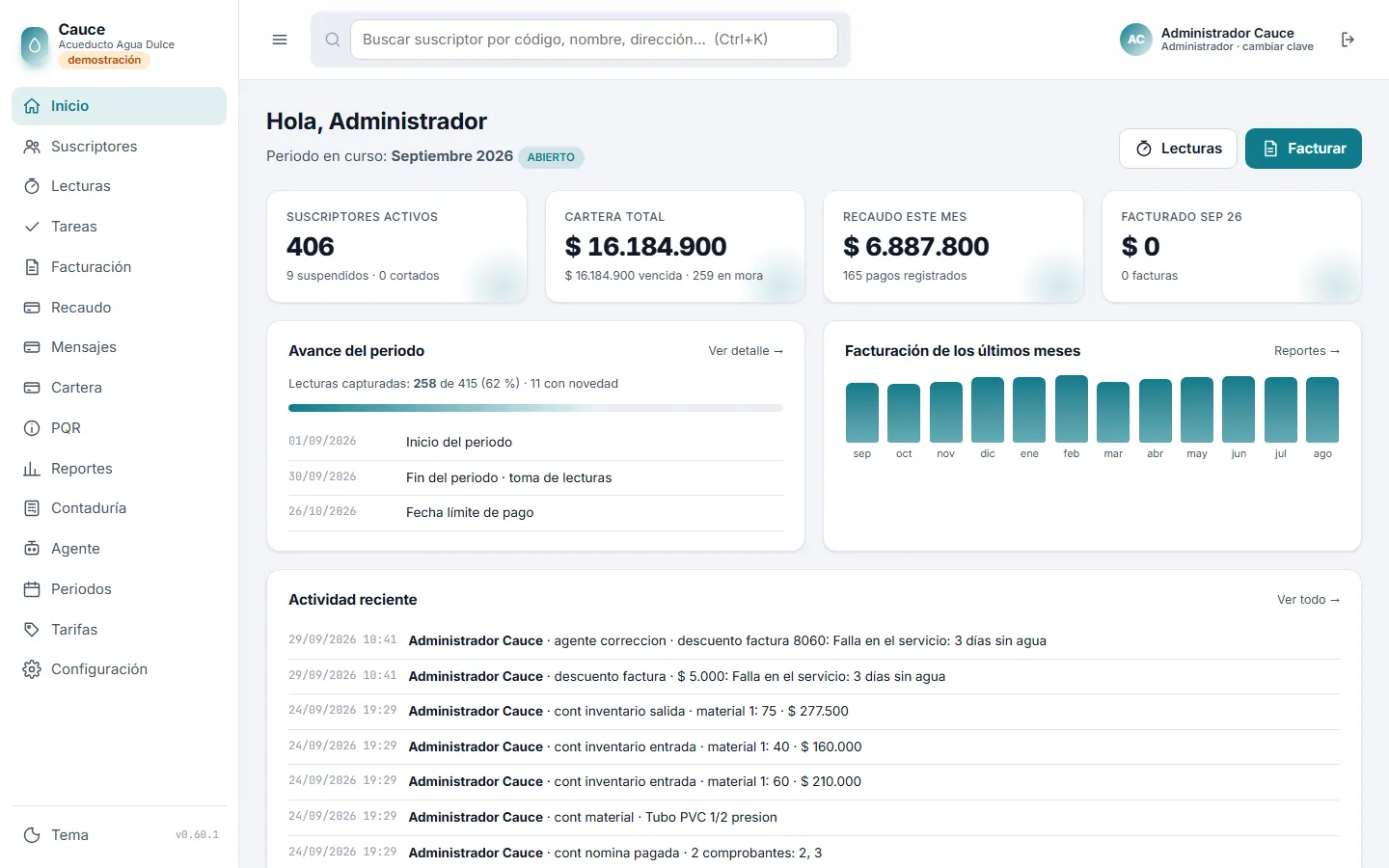Click the "Fecha límite de pago" row
Viewport: 1389px width, 868px height.
click(535, 513)
